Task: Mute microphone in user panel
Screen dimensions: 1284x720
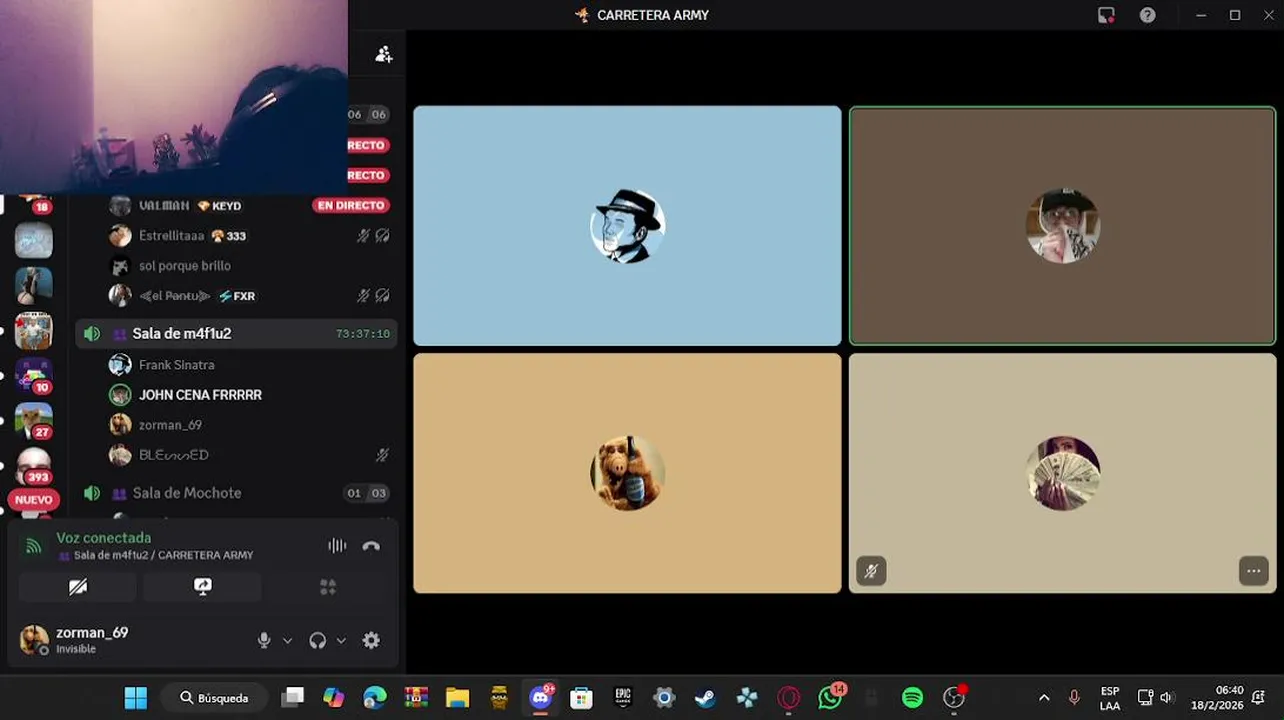Action: coord(264,641)
